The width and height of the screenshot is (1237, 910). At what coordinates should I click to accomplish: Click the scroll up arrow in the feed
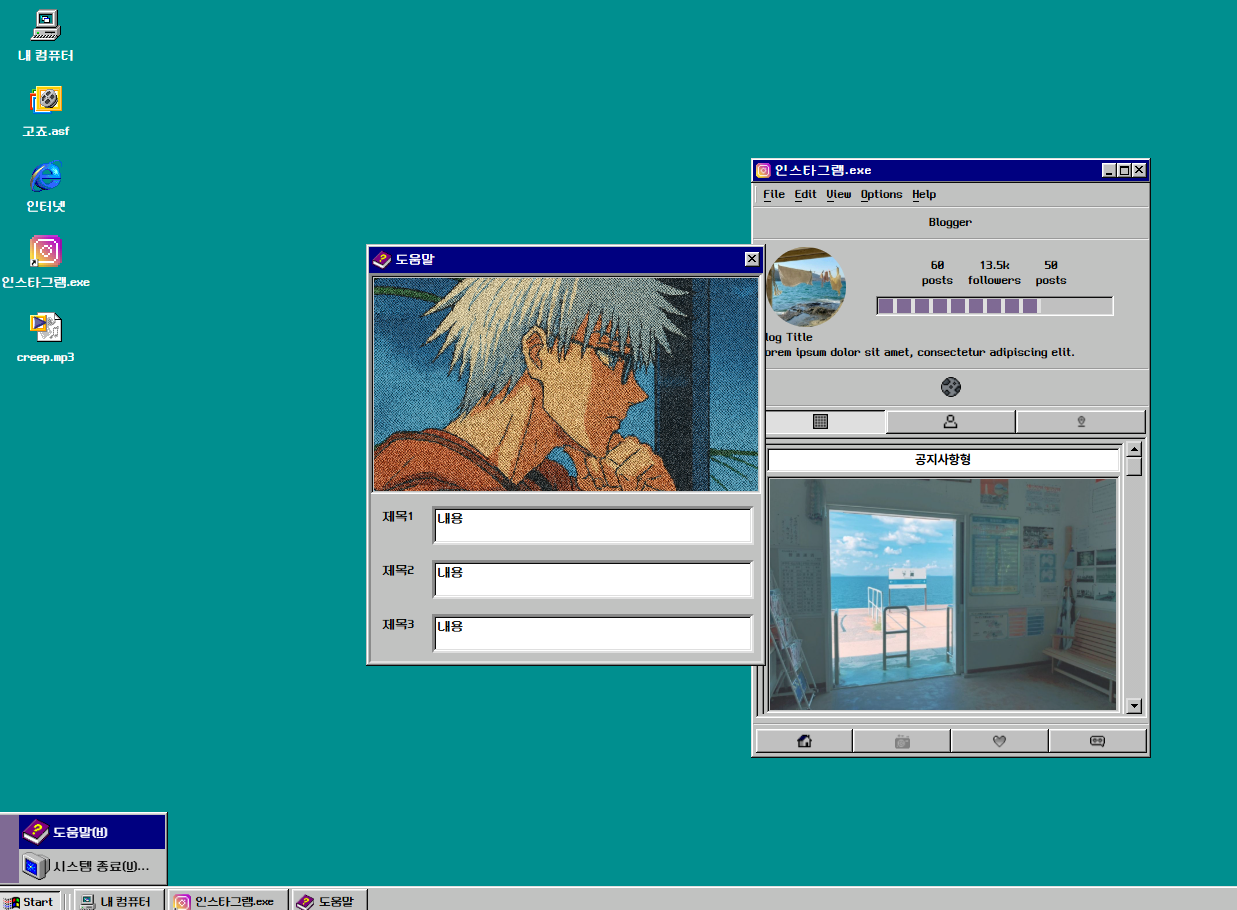click(1134, 448)
